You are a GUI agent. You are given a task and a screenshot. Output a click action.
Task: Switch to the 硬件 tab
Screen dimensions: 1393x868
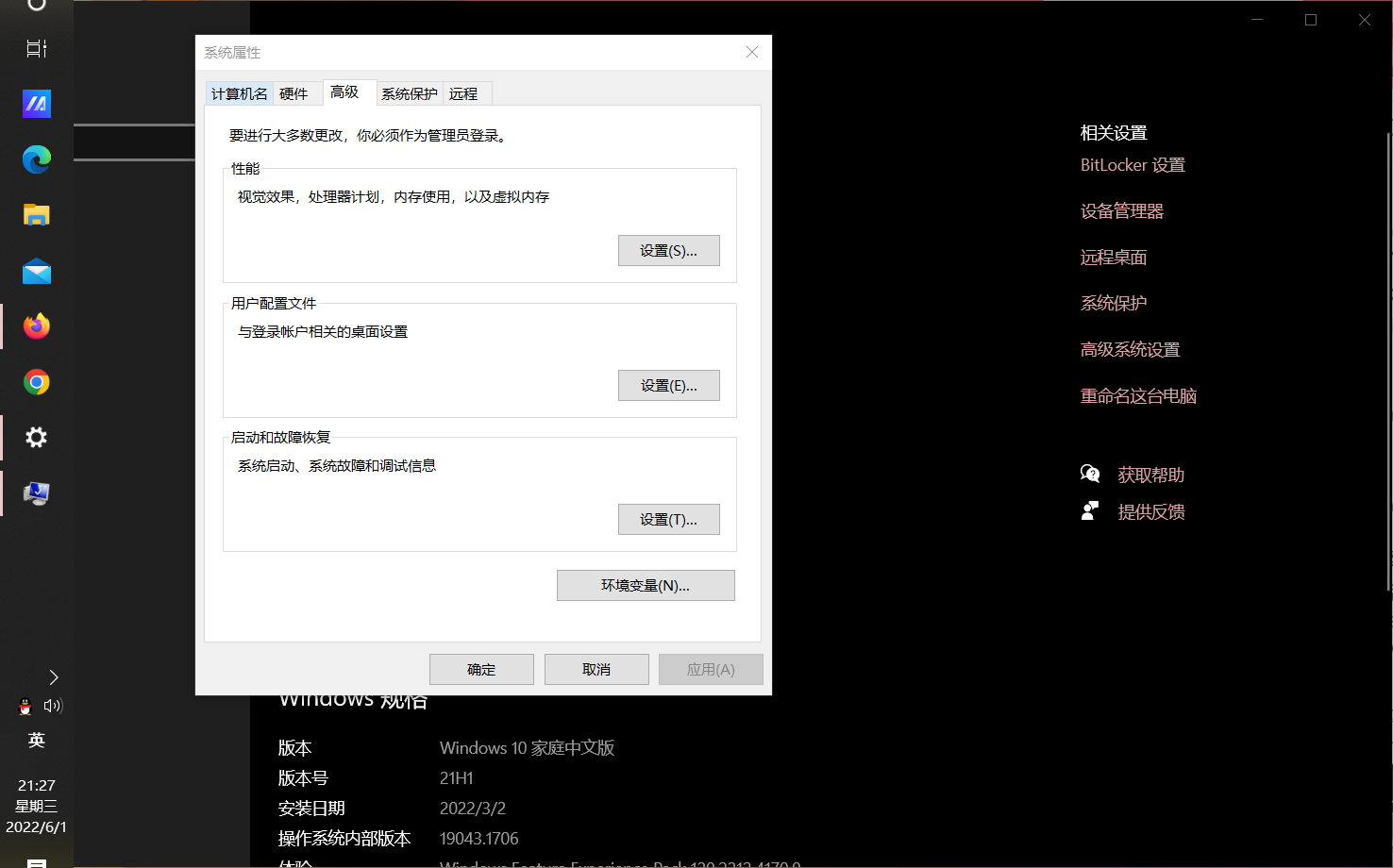294,93
